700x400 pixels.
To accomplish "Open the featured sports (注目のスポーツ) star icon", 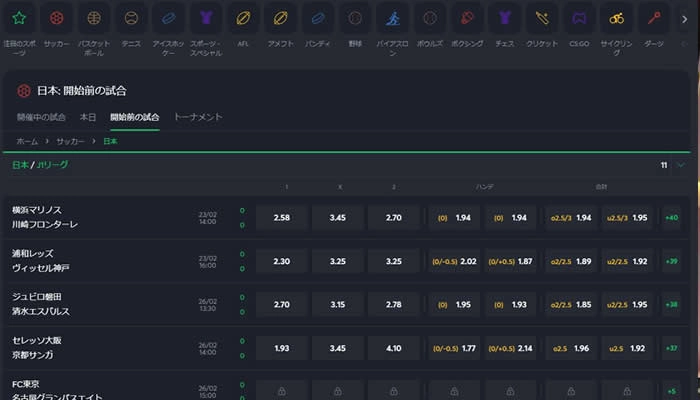I will point(19,20).
